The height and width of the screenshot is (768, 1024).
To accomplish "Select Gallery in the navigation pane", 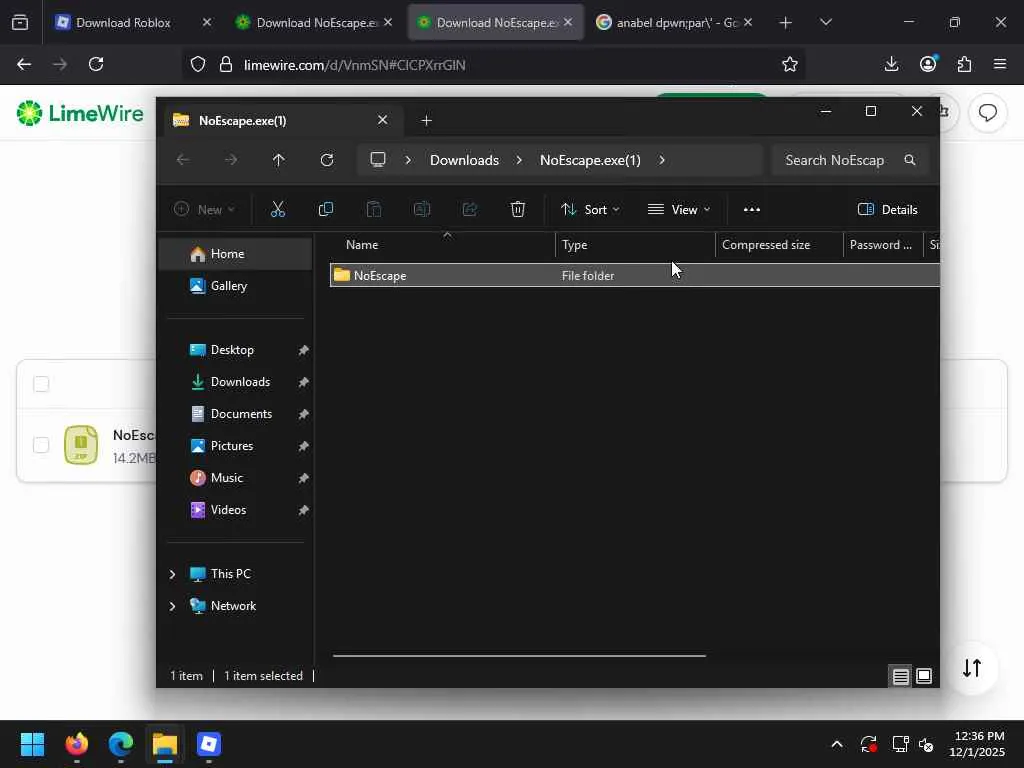I will pyautogui.click(x=235, y=286).
